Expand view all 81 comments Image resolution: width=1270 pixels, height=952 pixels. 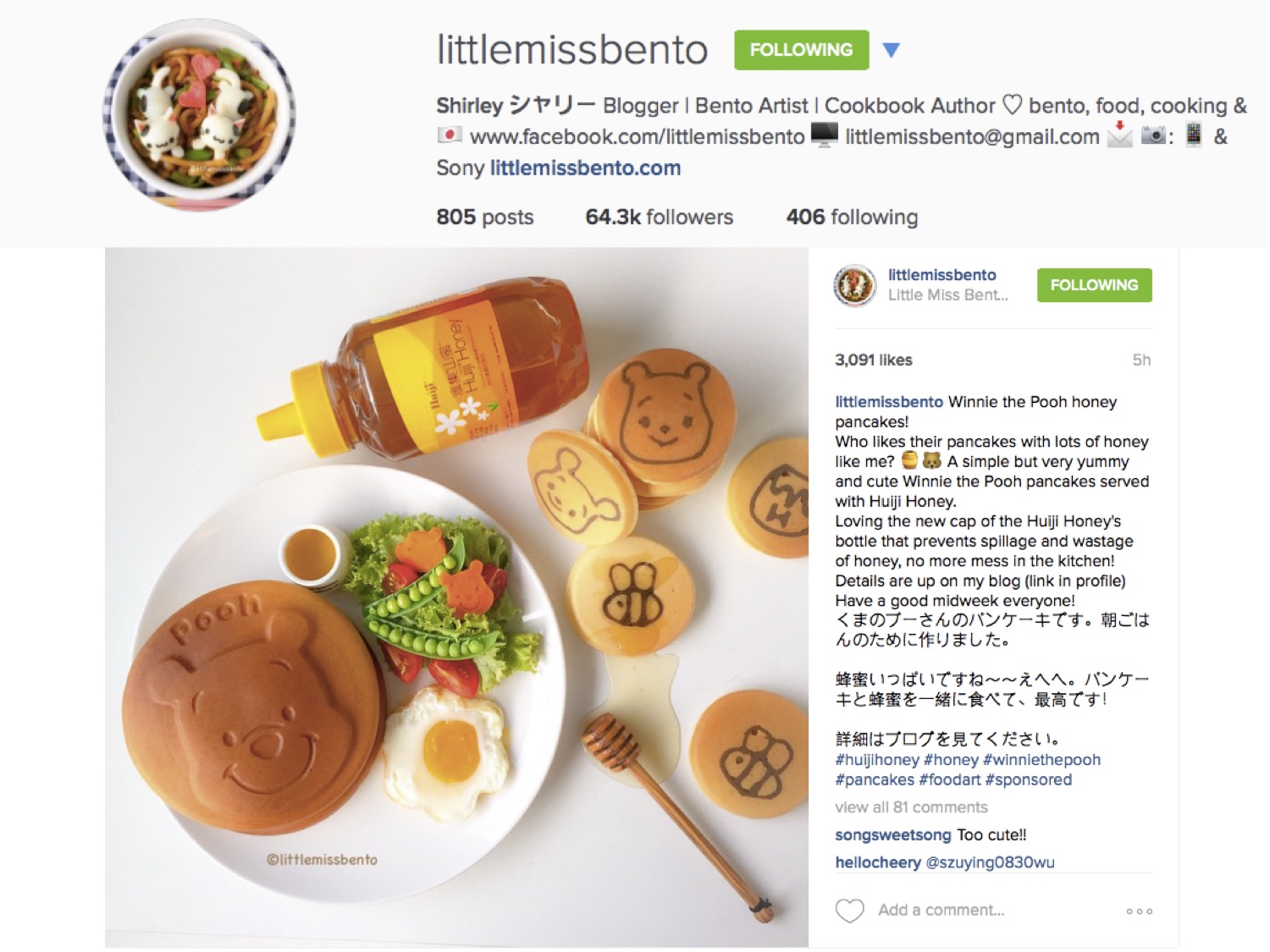pos(911,807)
